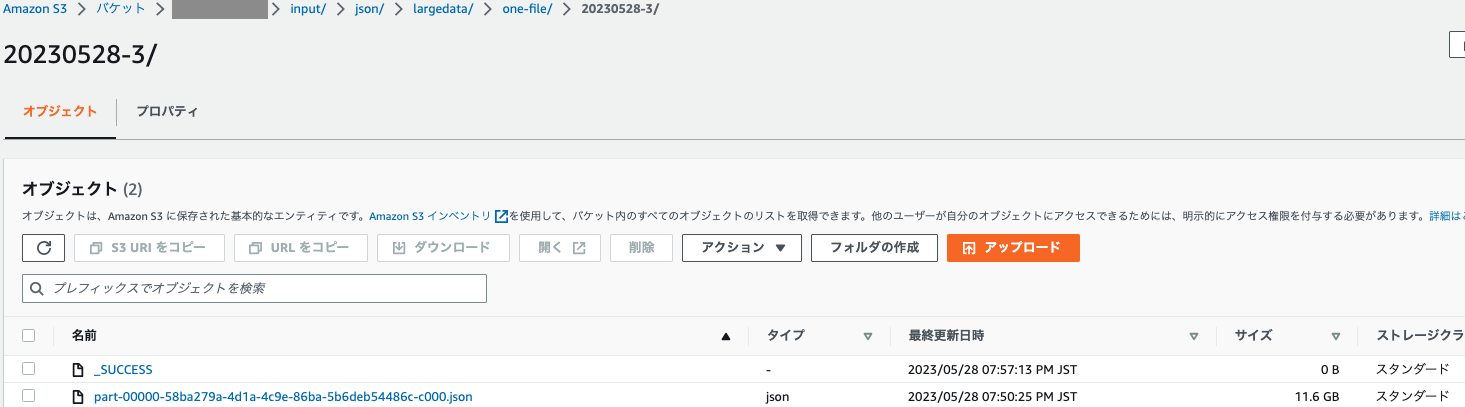Click the S3 インベントリ external link icon
The height and width of the screenshot is (407, 1465).
pos(502,215)
